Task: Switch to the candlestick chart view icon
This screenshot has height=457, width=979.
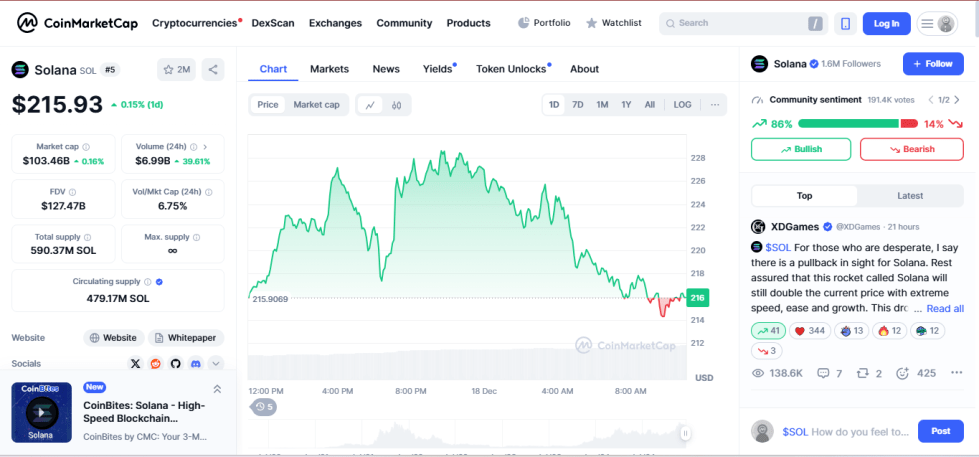Action: 397,105
